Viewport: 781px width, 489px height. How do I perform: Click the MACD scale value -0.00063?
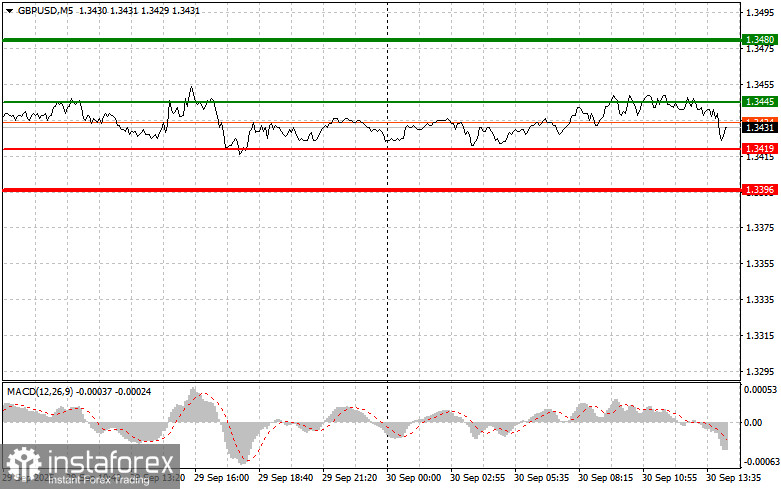pos(760,462)
